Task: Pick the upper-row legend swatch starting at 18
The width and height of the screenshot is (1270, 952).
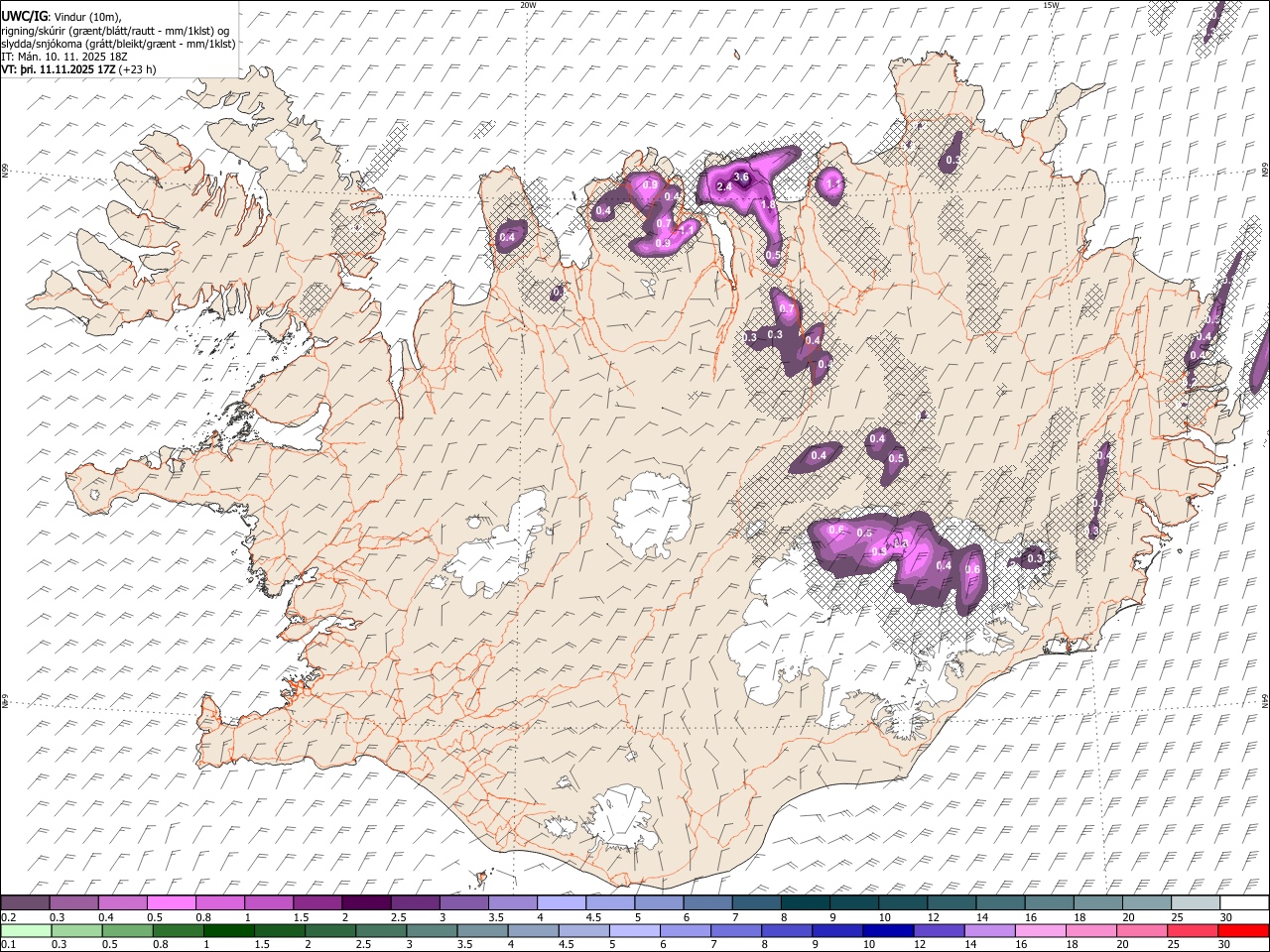Action: coord(1096,902)
